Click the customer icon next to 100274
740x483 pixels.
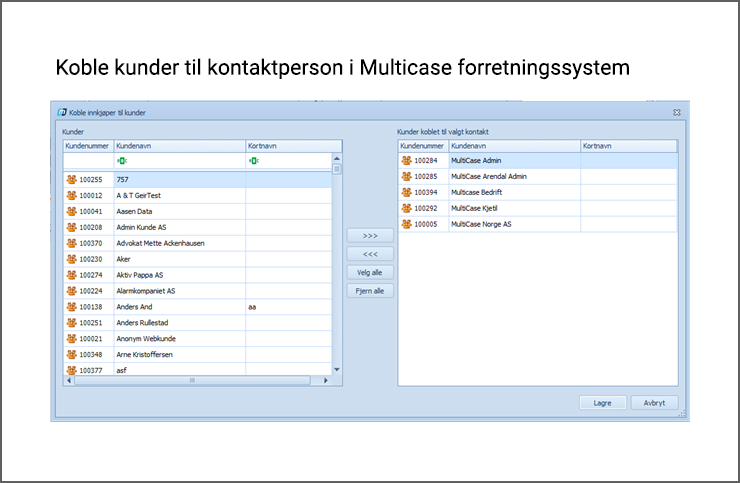71,275
